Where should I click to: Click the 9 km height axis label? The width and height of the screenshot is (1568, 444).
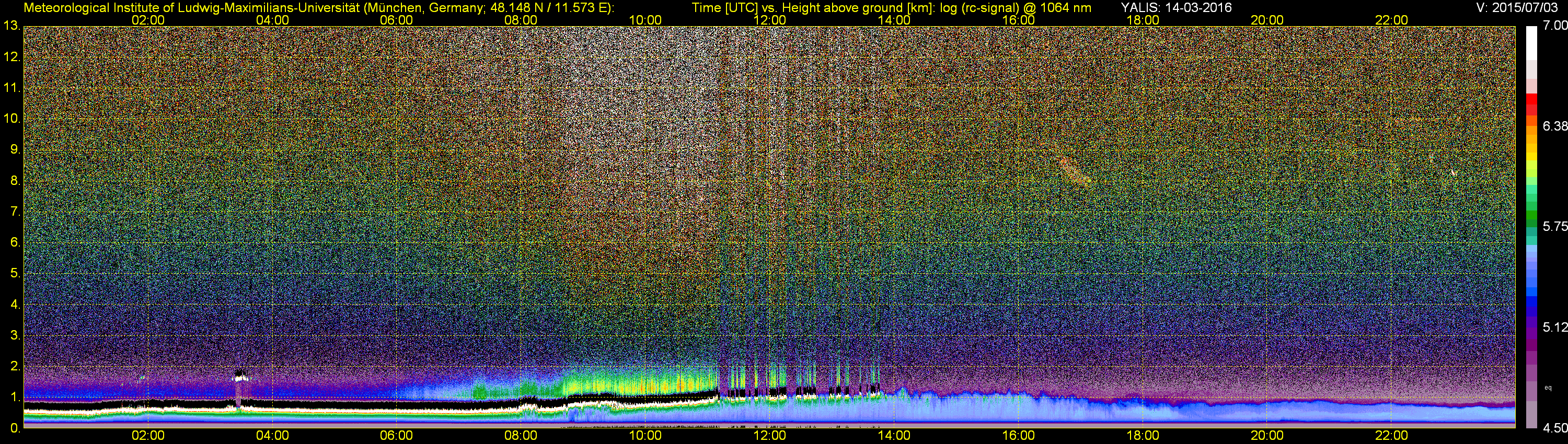pyautogui.click(x=15, y=149)
